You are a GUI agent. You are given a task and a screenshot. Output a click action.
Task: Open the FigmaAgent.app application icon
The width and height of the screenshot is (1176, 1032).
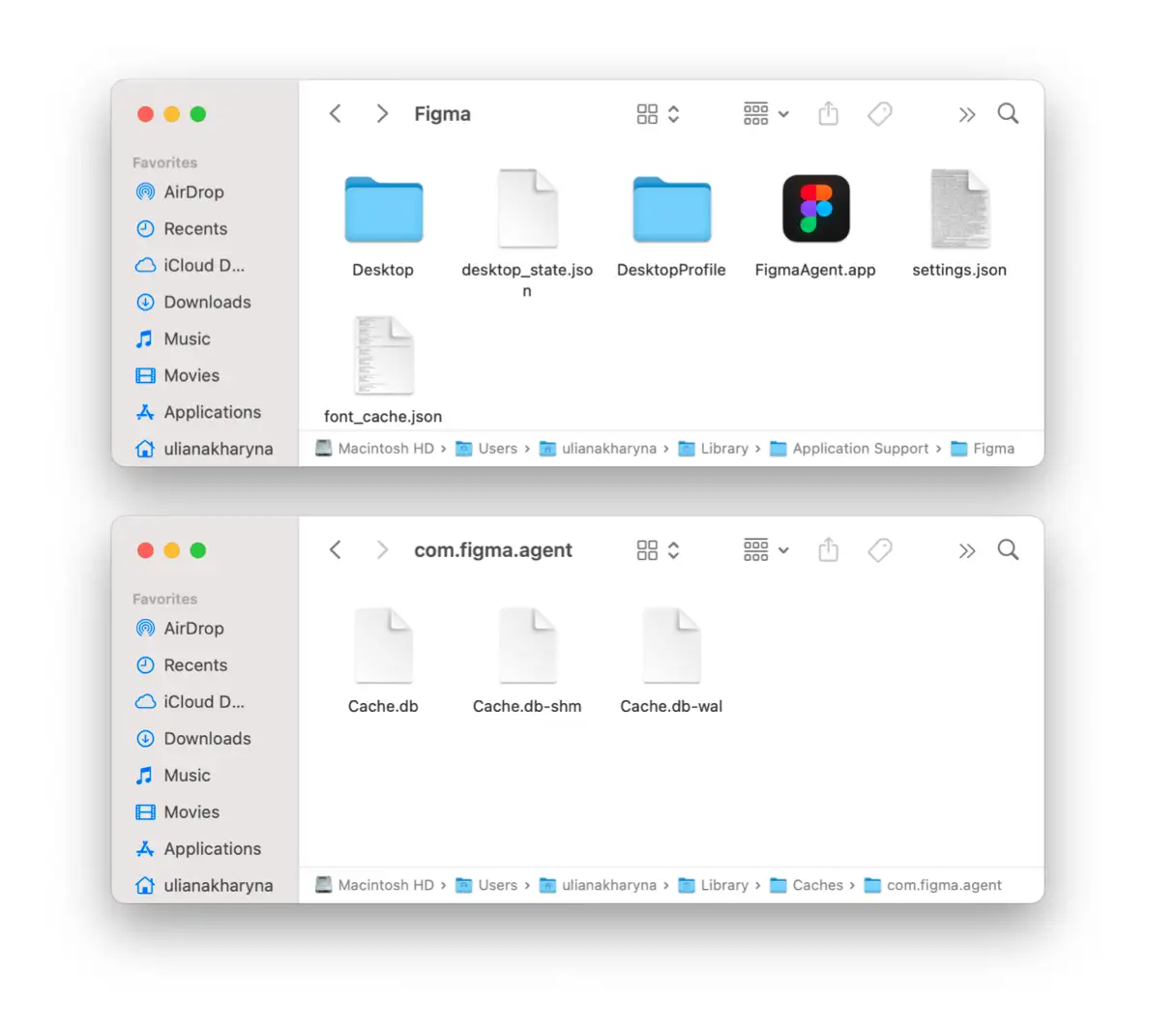815,209
